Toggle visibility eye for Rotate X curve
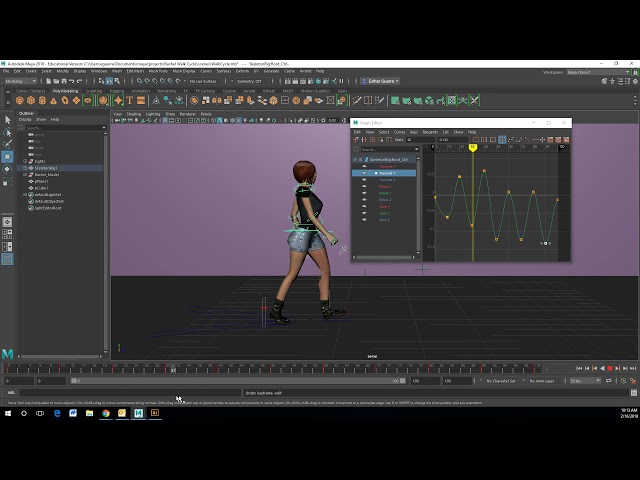Viewport: 640px width, 480px height. [364, 187]
